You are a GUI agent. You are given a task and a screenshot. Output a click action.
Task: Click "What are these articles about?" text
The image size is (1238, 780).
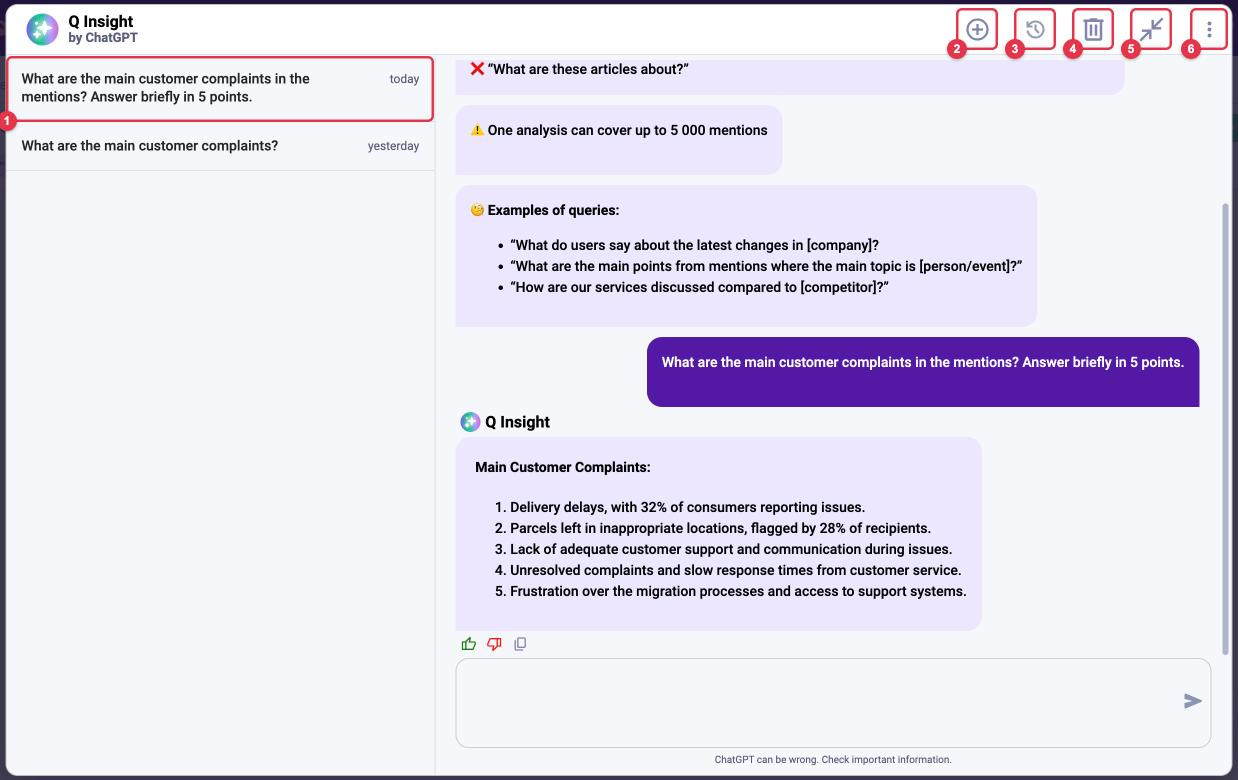tap(588, 68)
